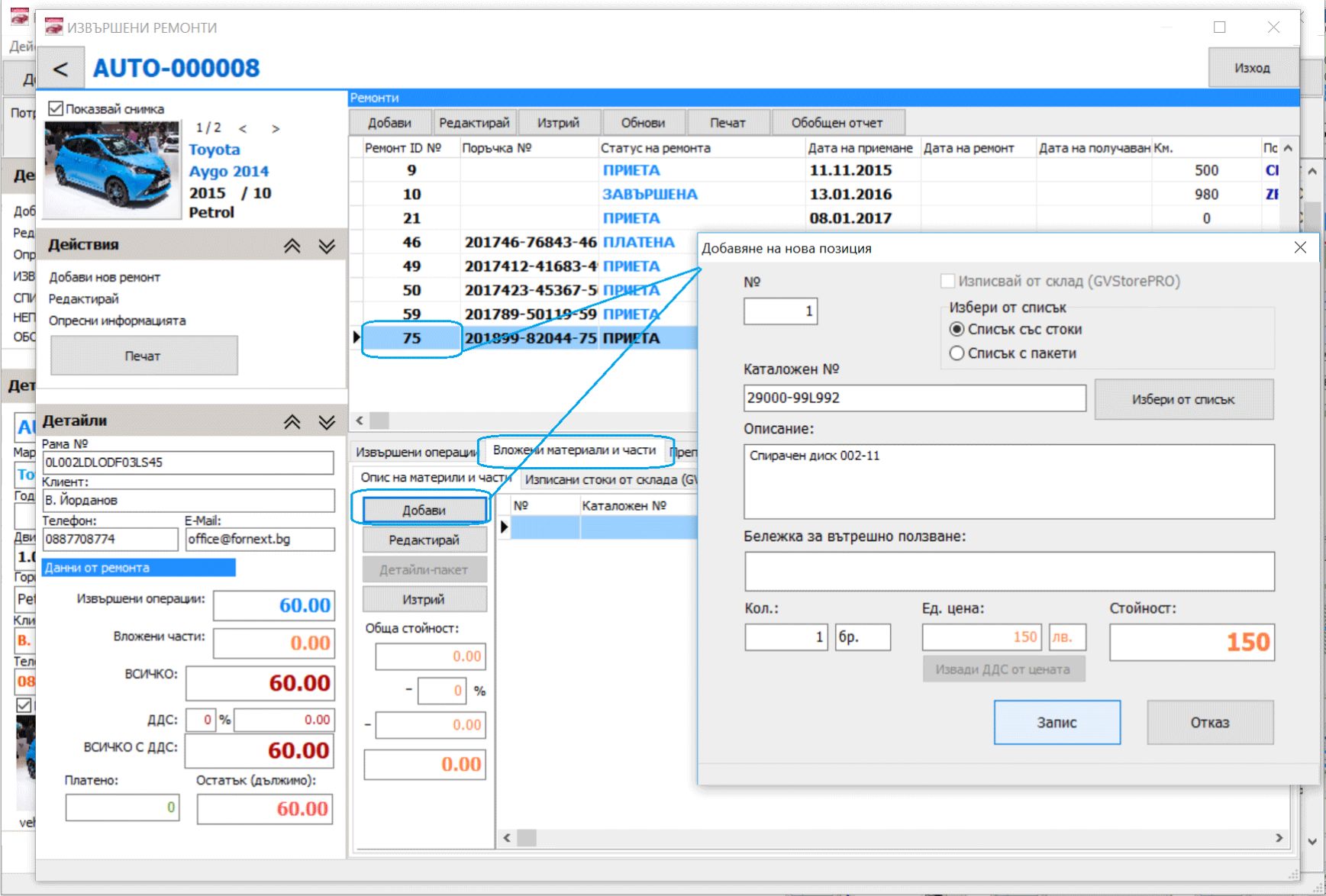Image resolution: width=1326 pixels, height=896 pixels.
Task: Expand Действия panel with down chevrons
Action: pos(327,246)
